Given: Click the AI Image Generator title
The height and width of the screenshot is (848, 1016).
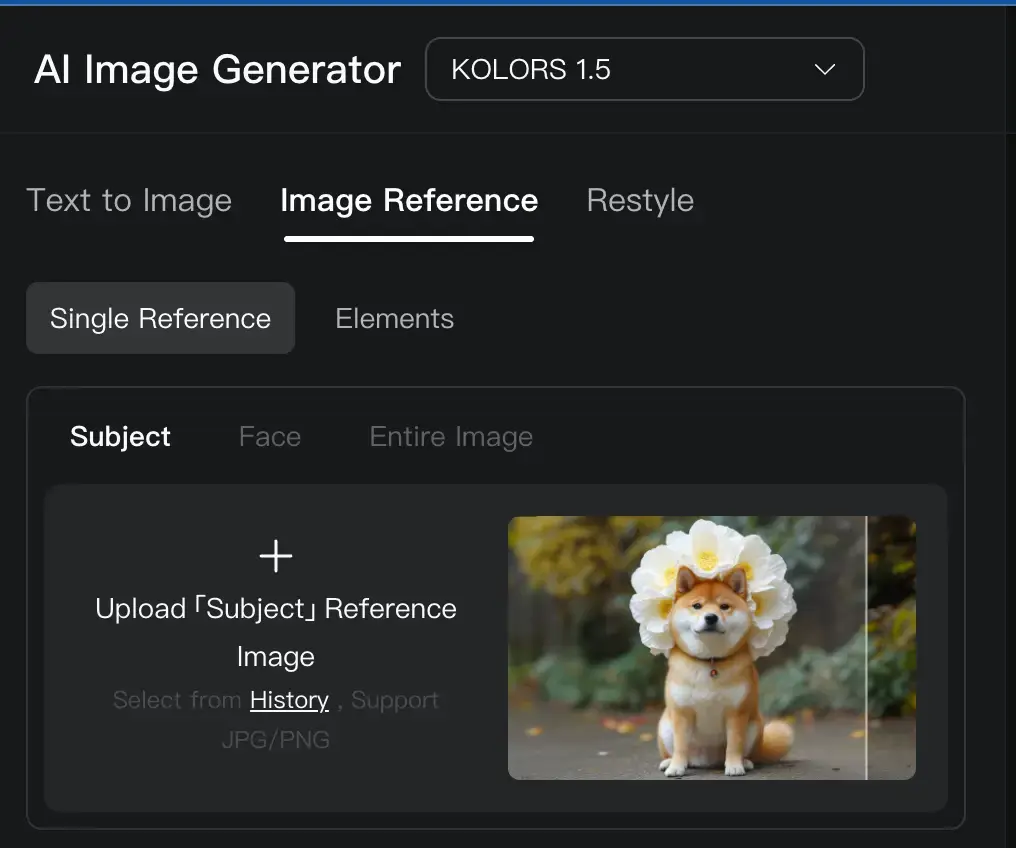Looking at the screenshot, I should click(x=218, y=69).
